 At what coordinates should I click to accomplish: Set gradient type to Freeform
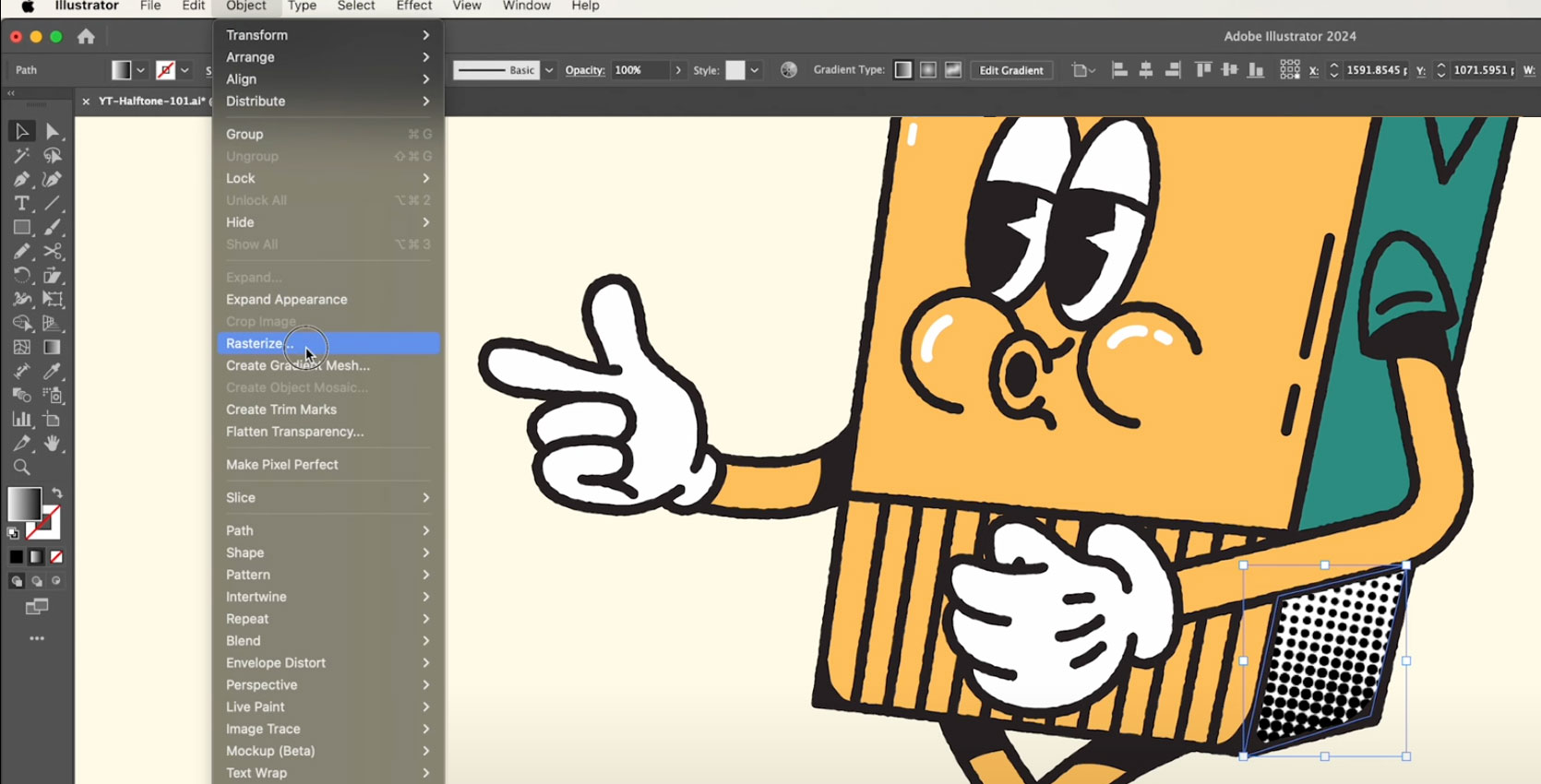click(x=953, y=70)
